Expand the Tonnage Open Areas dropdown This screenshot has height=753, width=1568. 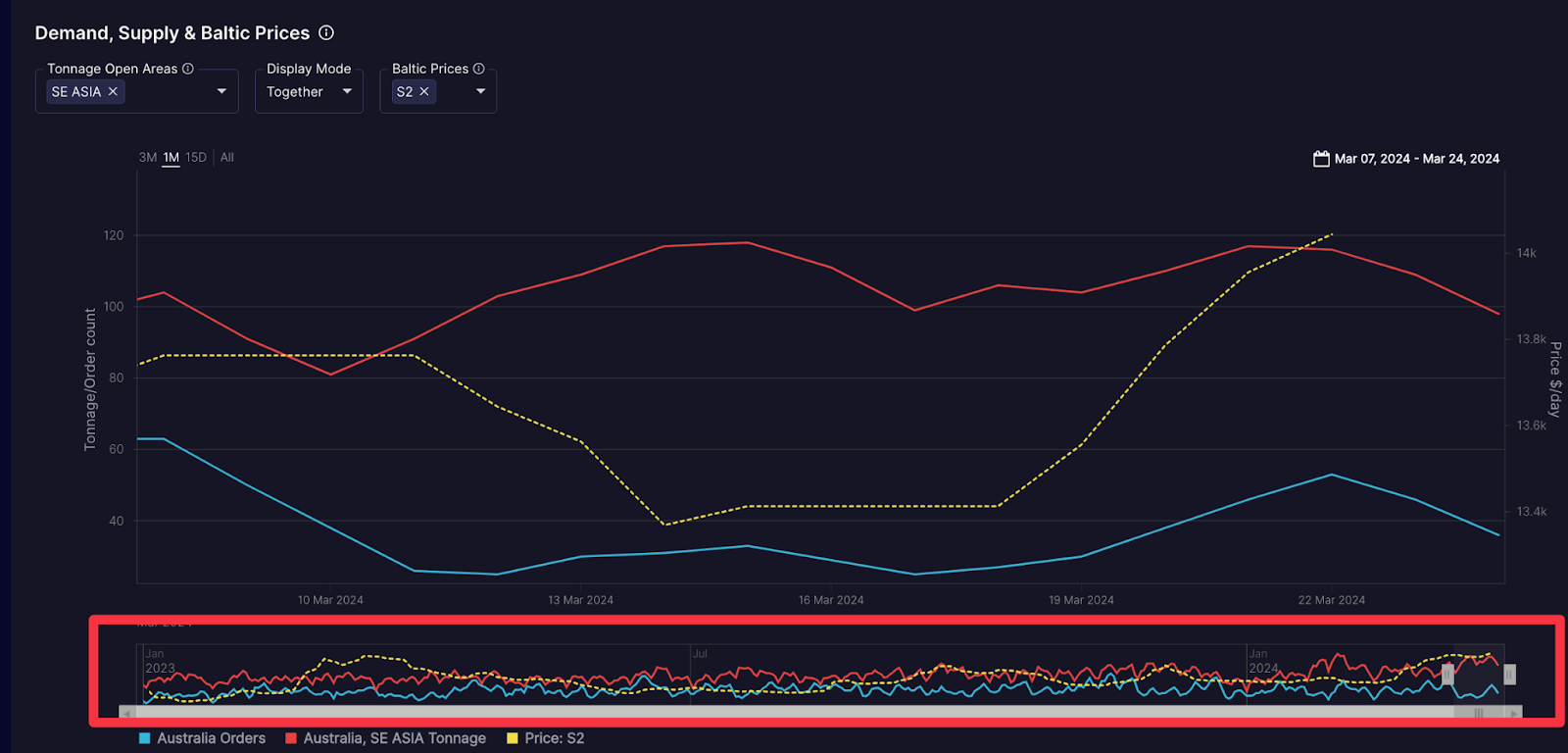click(221, 91)
